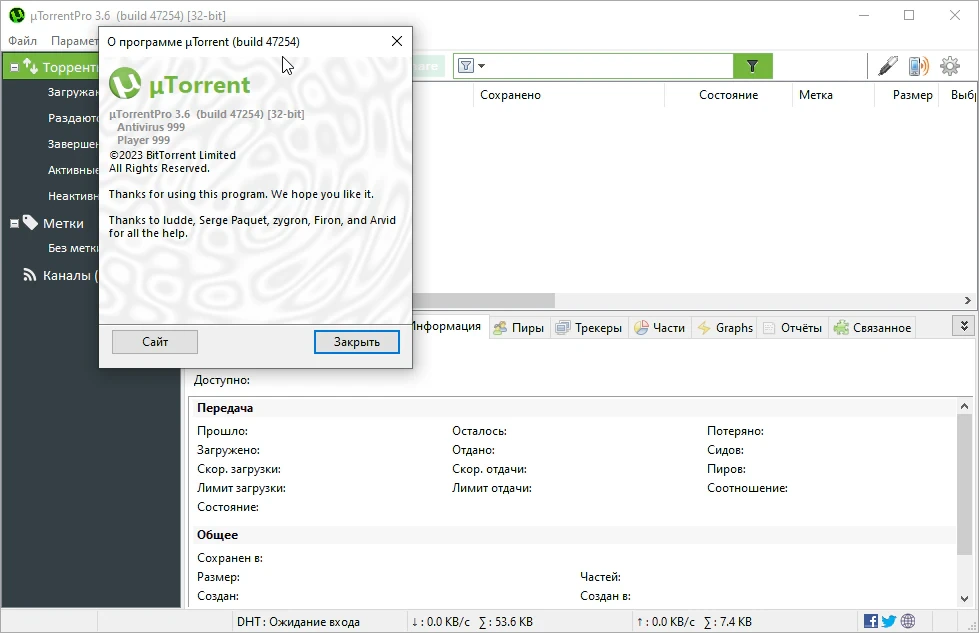The height and width of the screenshot is (633, 979).
Task: Click the Сайт button
Action: coord(155,342)
